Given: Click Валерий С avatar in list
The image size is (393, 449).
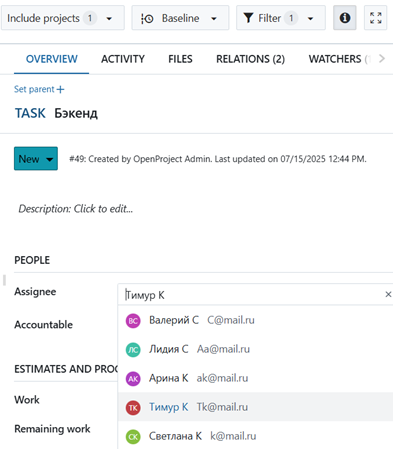Looking at the screenshot, I should pos(133,321).
